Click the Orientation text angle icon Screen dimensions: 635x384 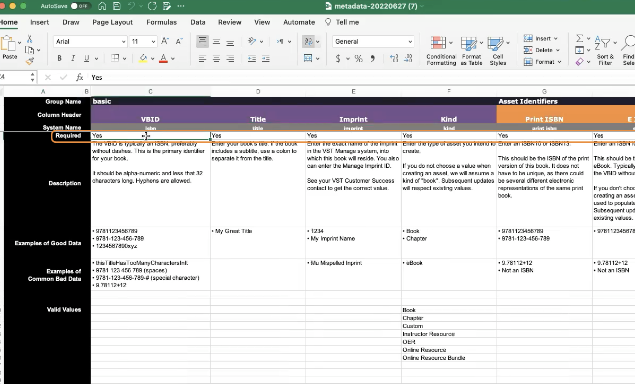(252, 41)
